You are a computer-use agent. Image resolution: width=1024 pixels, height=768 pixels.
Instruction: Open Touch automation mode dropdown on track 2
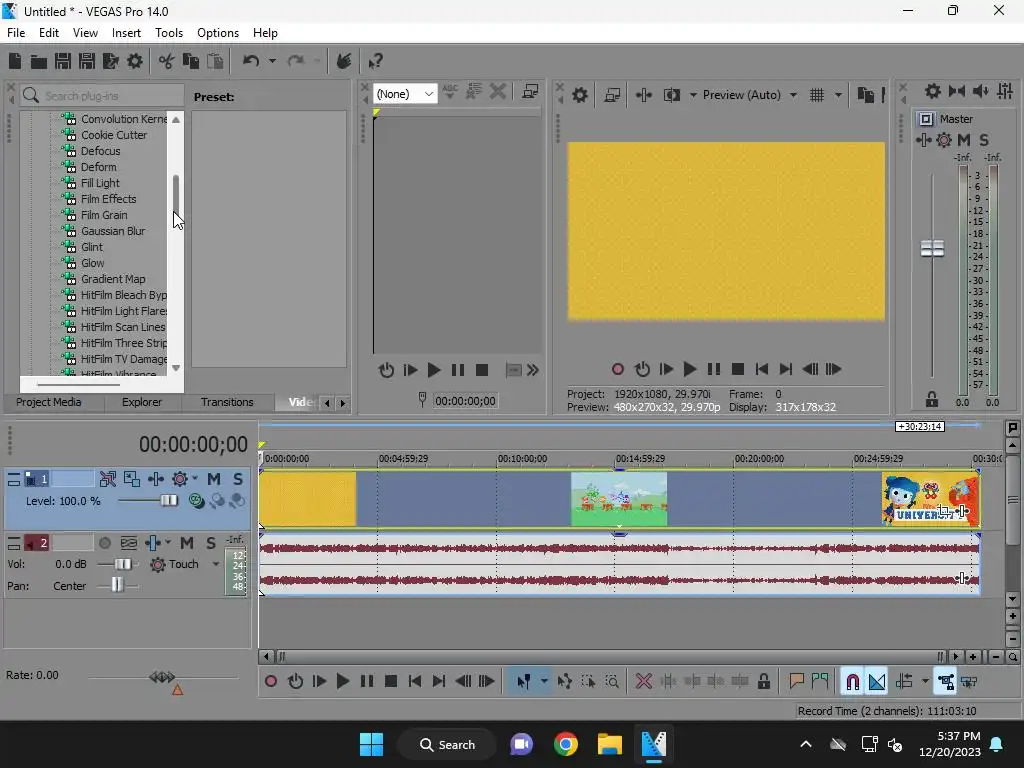point(216,564)
